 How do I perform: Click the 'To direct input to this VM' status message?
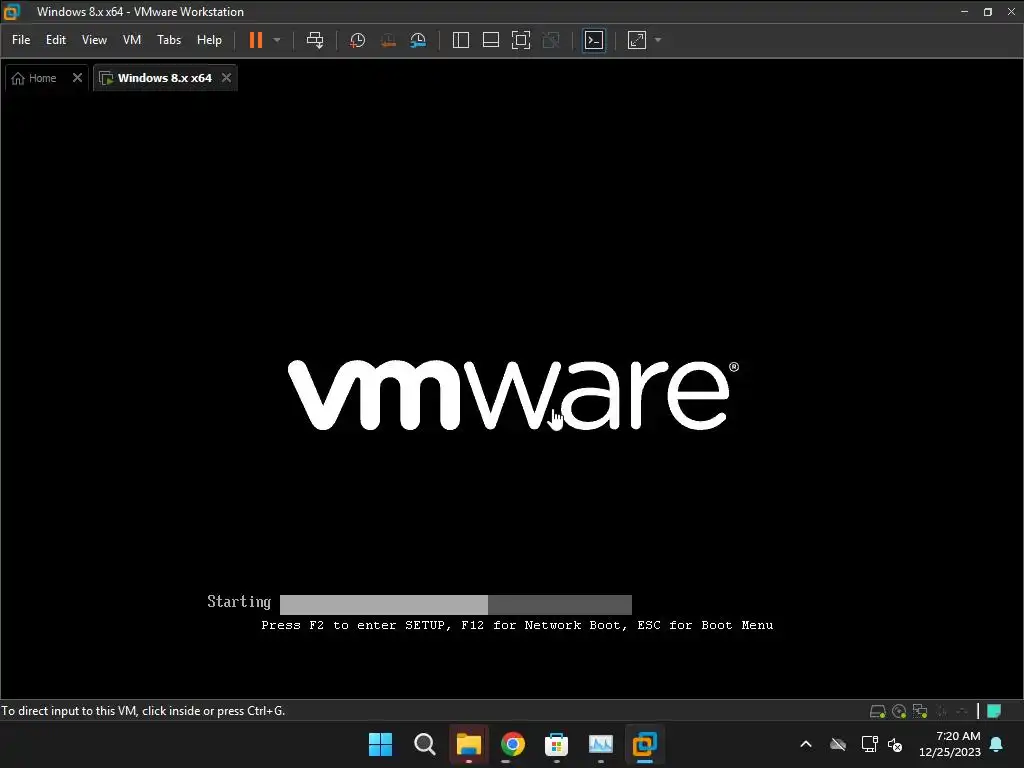click(x=143, y=711)
